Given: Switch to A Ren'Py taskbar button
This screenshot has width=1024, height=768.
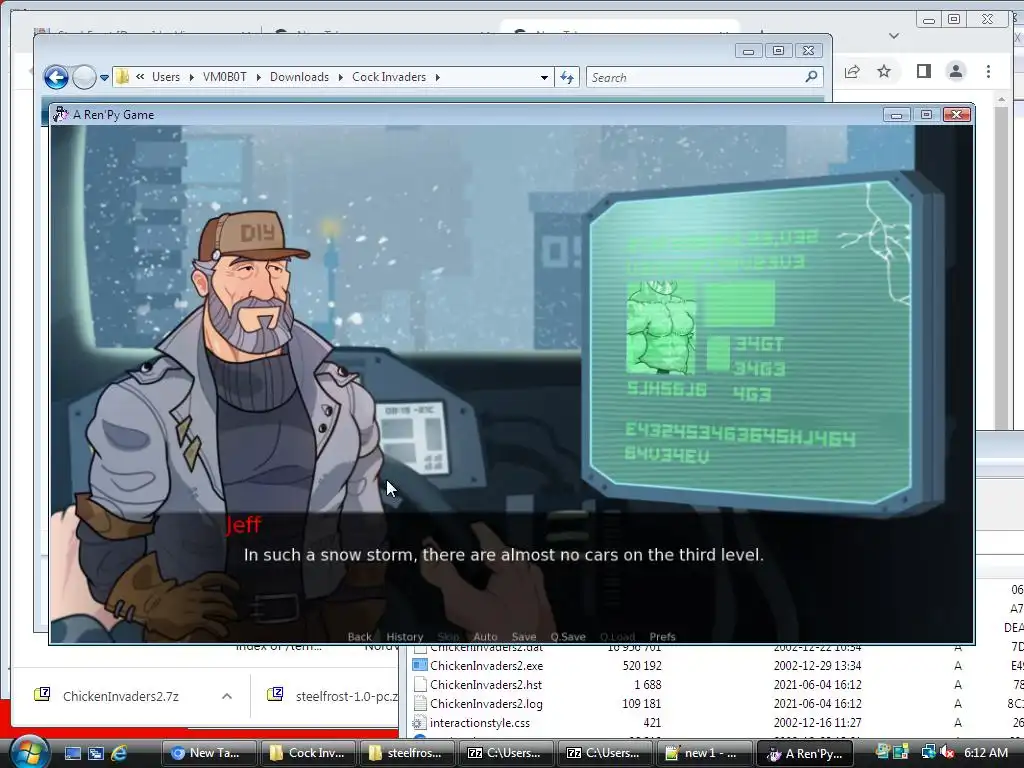Looking at the screenshot, I should [804, 753].
